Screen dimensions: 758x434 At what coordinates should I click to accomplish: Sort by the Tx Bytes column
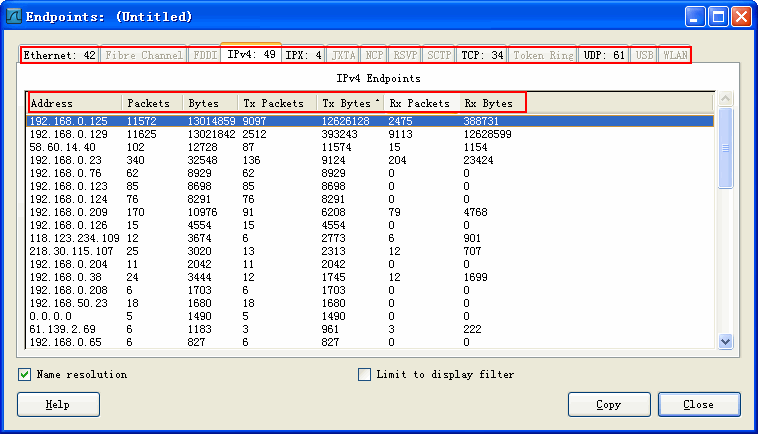[350, 103]
